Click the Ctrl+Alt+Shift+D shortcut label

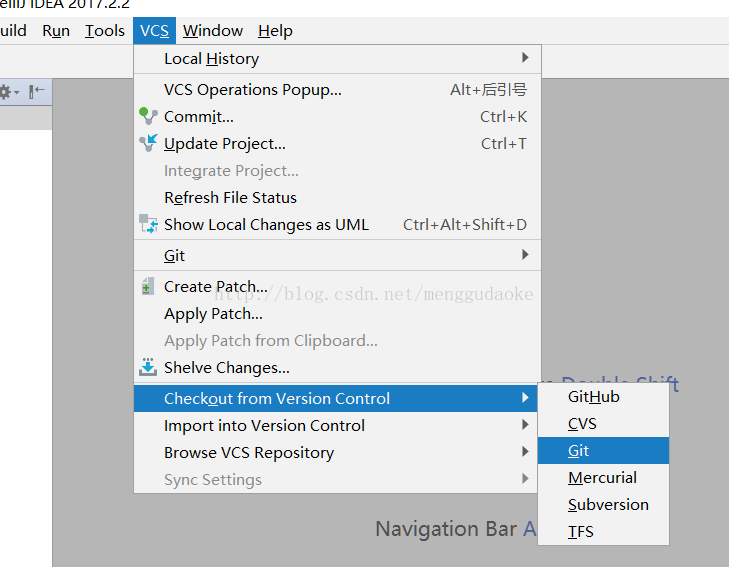click(x=465, y=224)
